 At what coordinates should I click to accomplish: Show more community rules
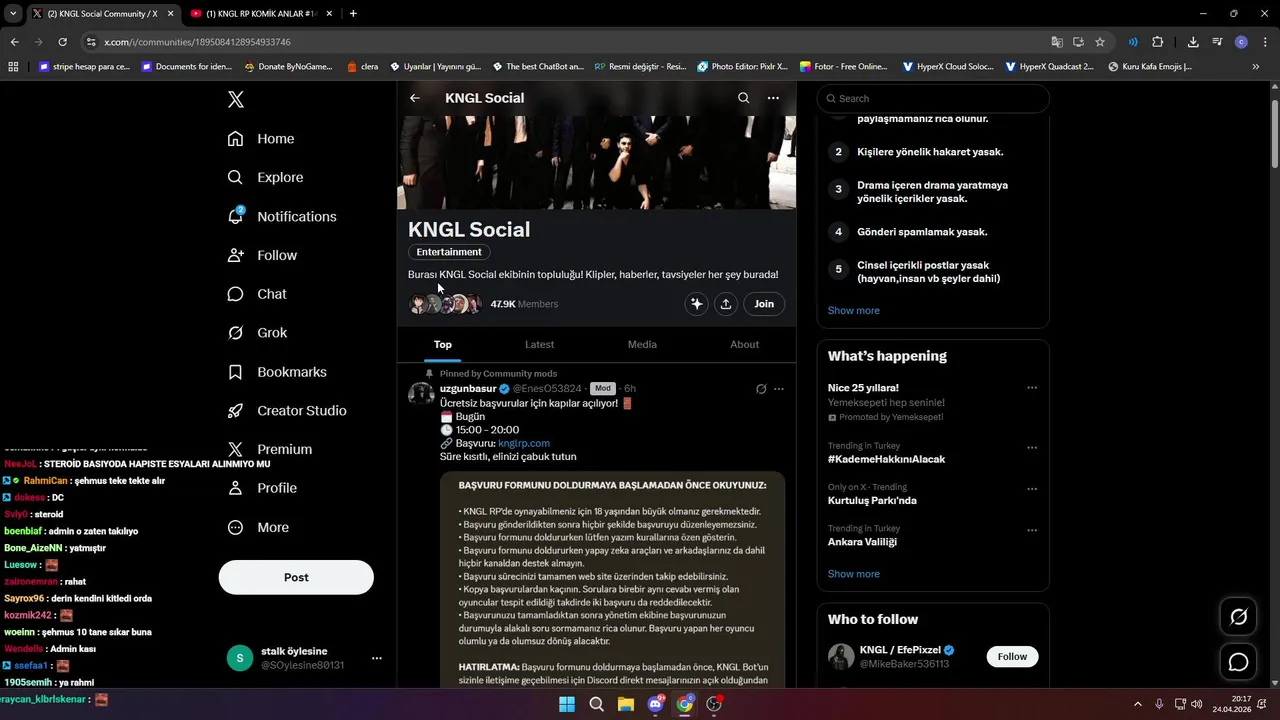click(x=854, y=310)
